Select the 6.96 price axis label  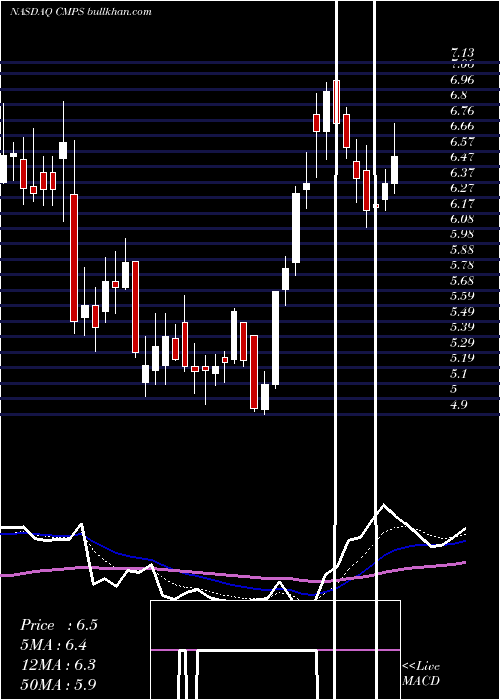tap(462, 80)
